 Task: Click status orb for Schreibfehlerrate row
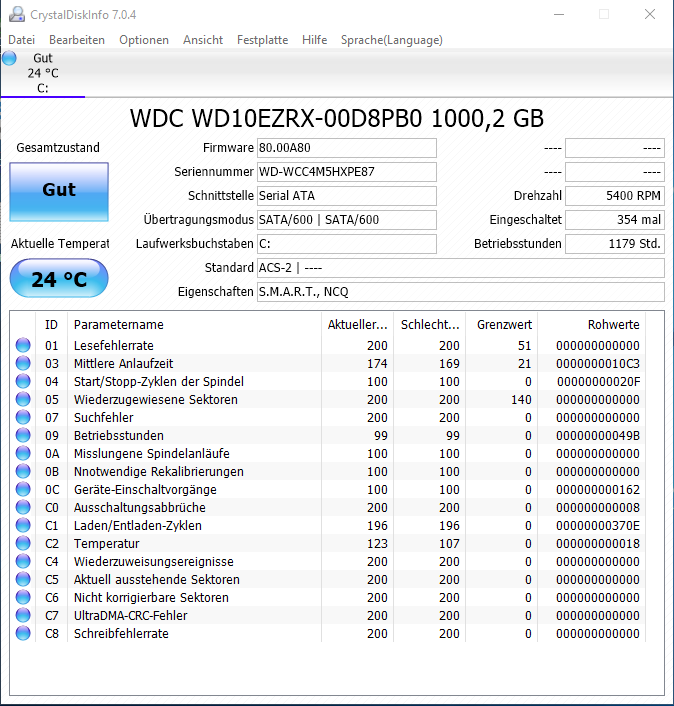coord(23,634)
